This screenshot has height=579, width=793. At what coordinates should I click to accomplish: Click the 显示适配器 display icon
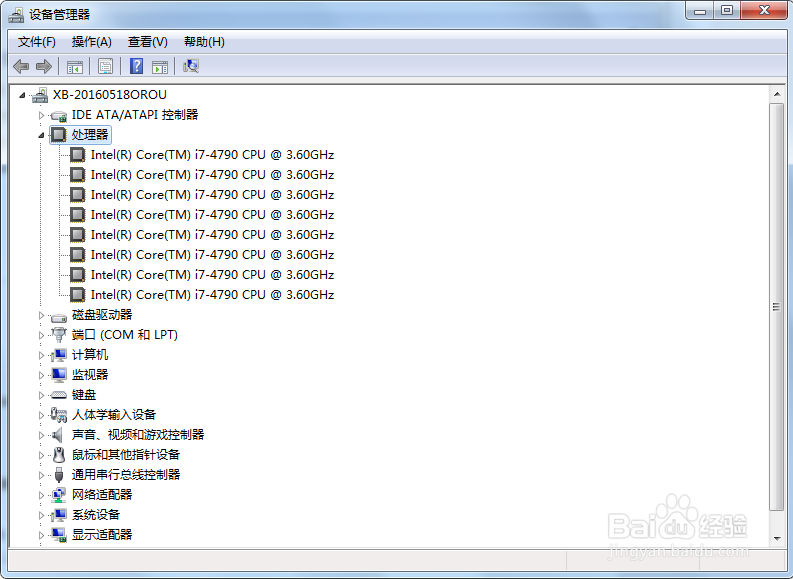coord(59,535)
